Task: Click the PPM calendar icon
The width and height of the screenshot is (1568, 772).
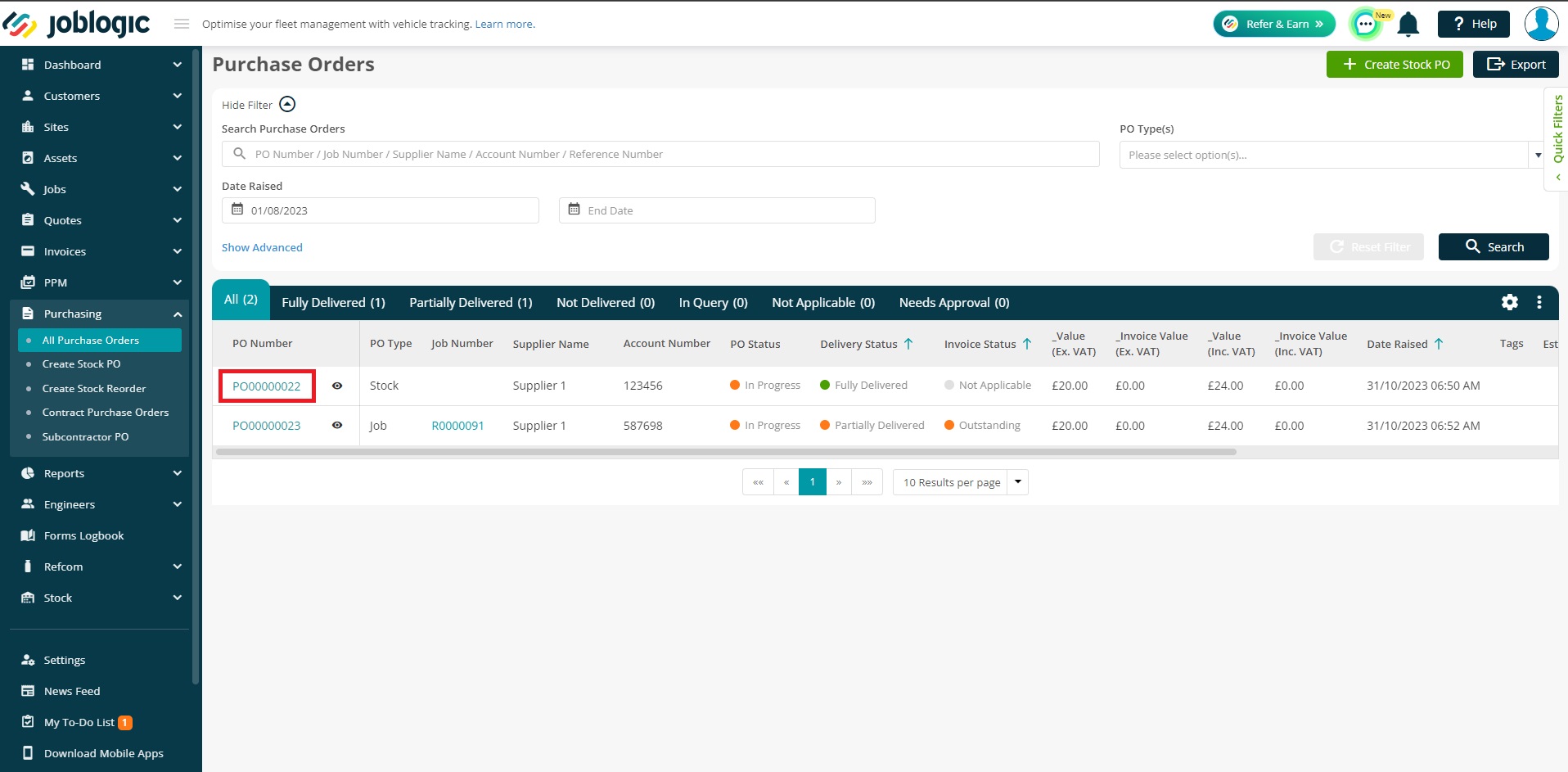Action: click(x=28, y=282)
